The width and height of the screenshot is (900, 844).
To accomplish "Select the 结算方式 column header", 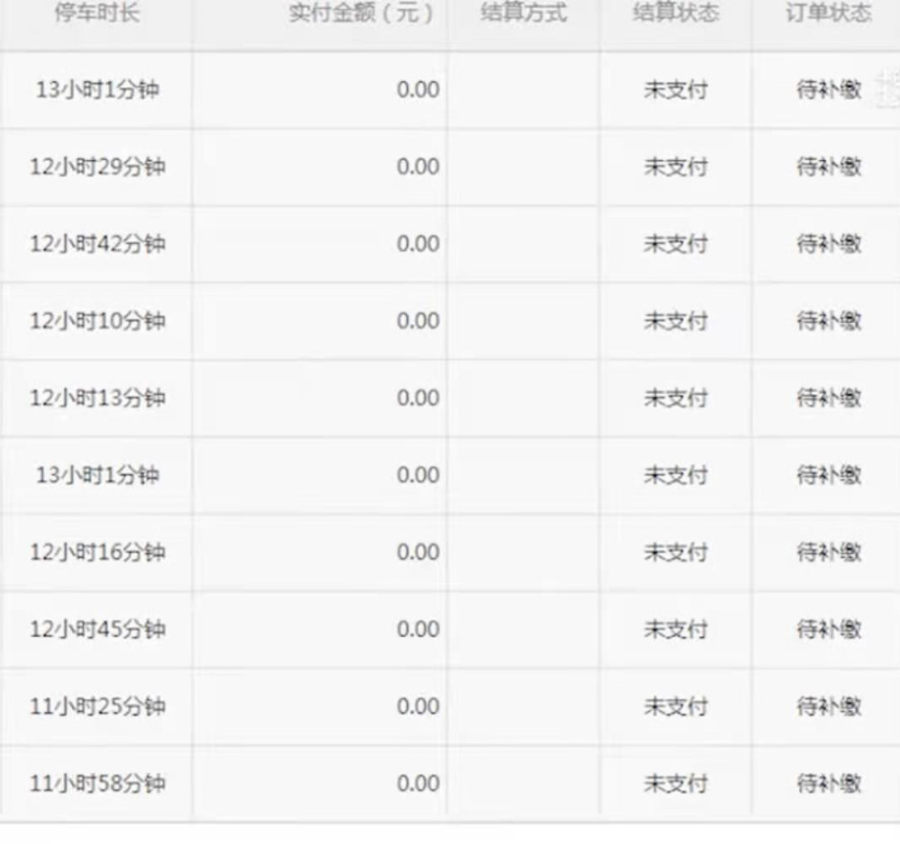I will click(524, 13).
